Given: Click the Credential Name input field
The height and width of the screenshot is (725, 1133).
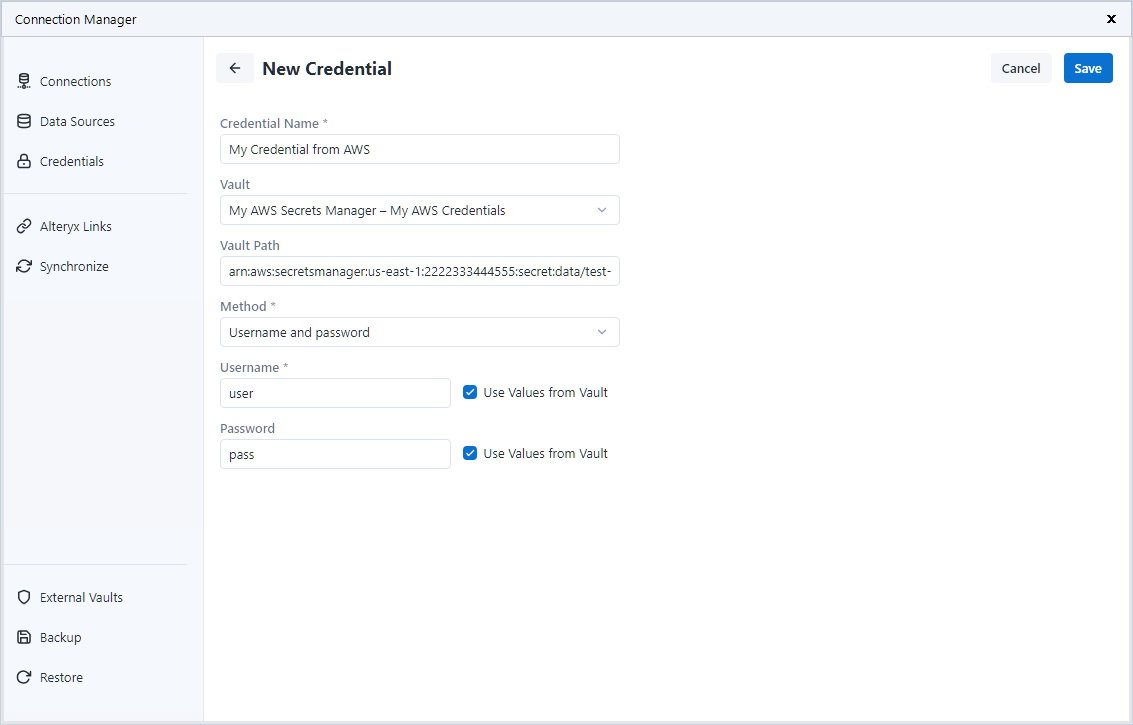Looking at the screenshot, I should point(419,149).
